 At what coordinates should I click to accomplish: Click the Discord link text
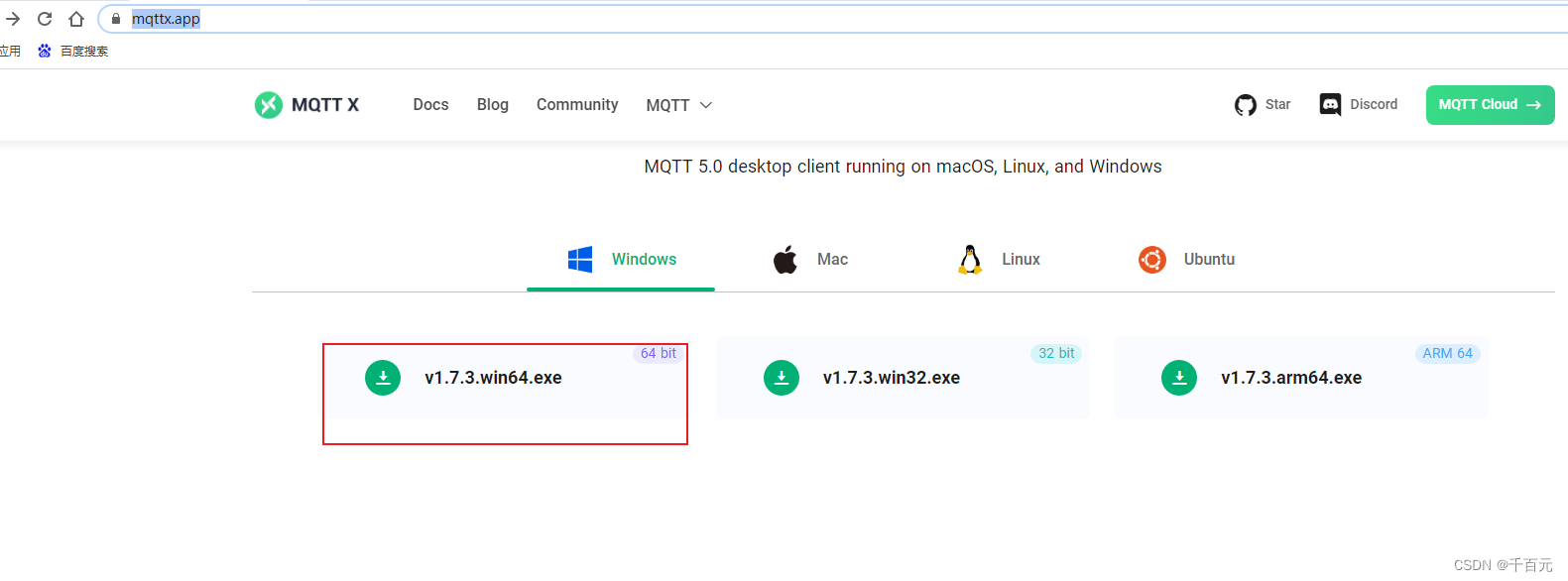1374,104
